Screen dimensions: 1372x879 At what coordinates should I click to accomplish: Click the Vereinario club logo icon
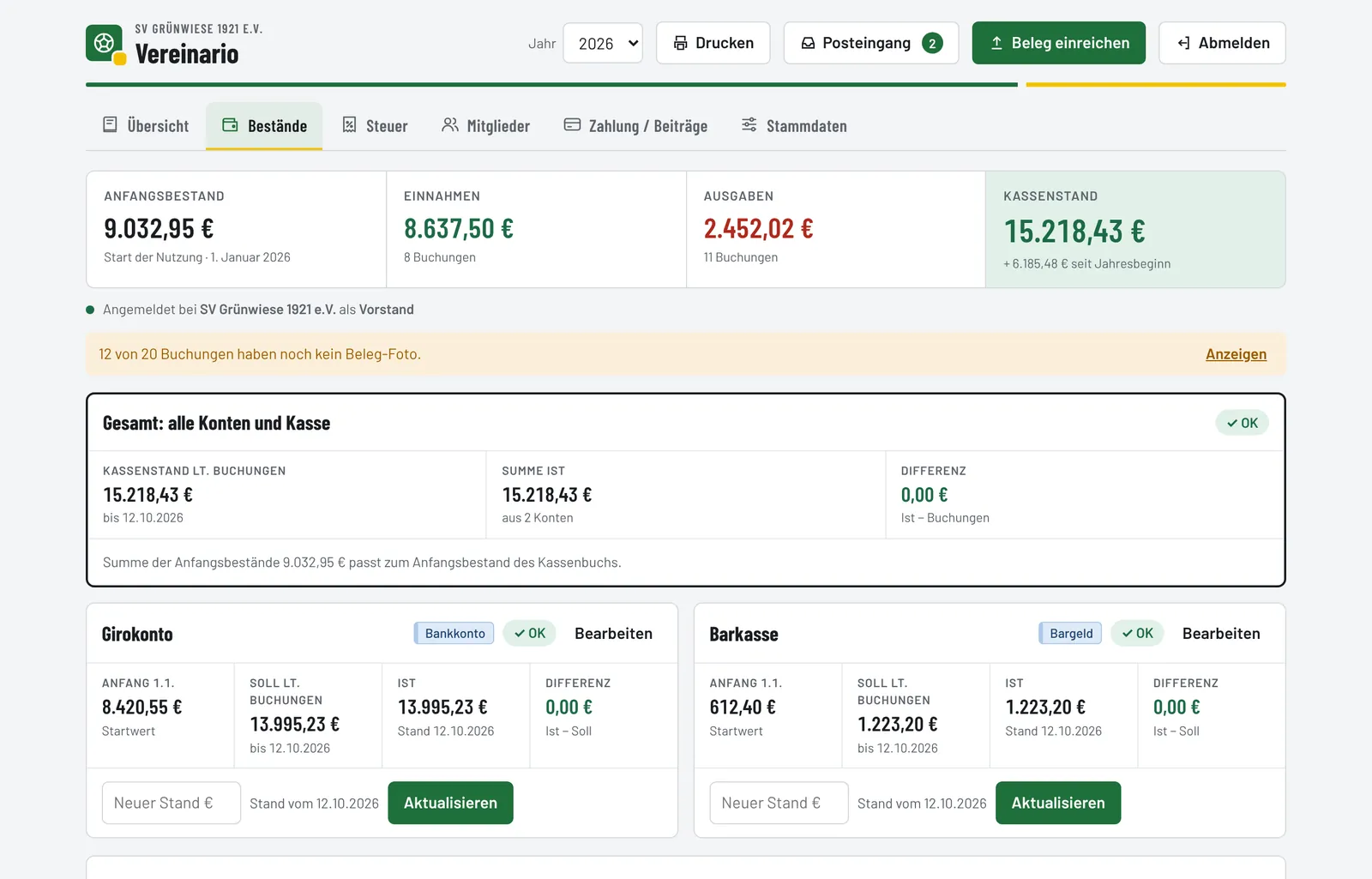tap(105, 44)
